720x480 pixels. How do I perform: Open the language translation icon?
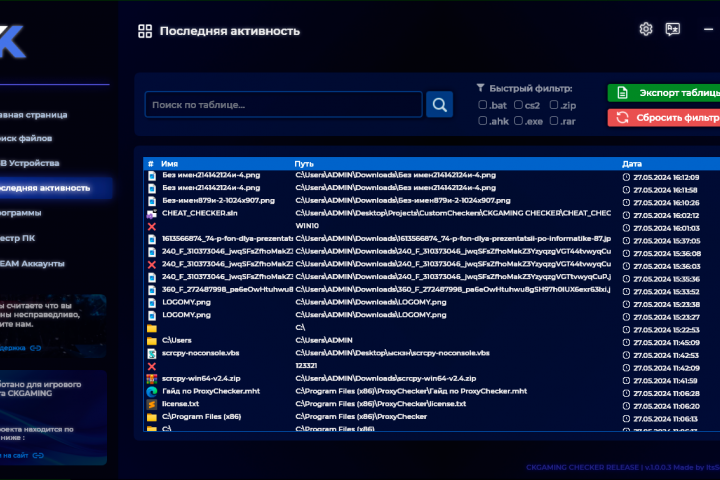pyautogui.click(x=672, y=29)
